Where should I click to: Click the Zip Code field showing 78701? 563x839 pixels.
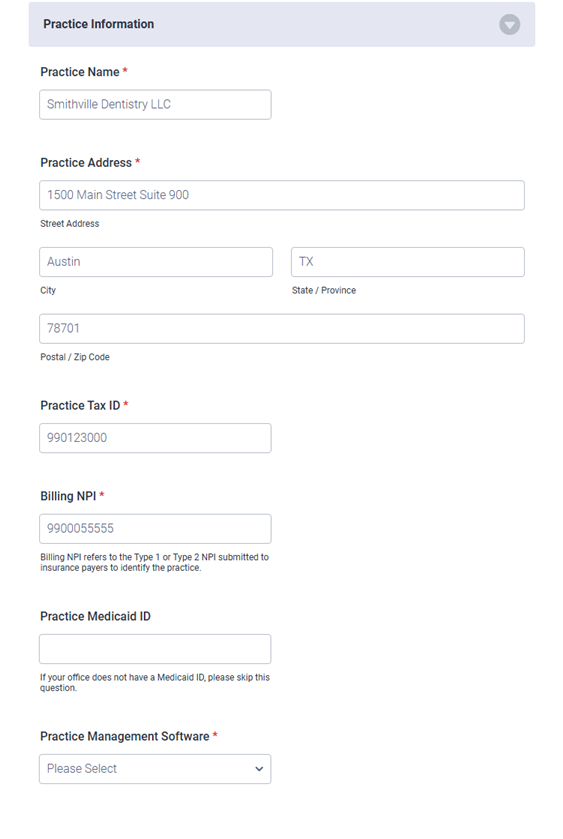click(282, 329)
